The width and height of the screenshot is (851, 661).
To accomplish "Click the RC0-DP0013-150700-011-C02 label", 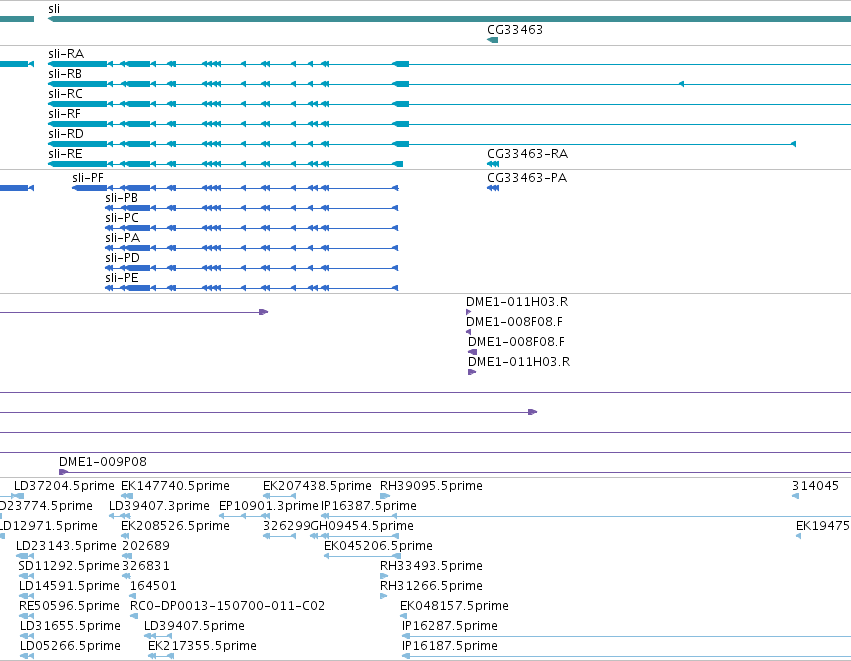I will click(x=227, y=606).
